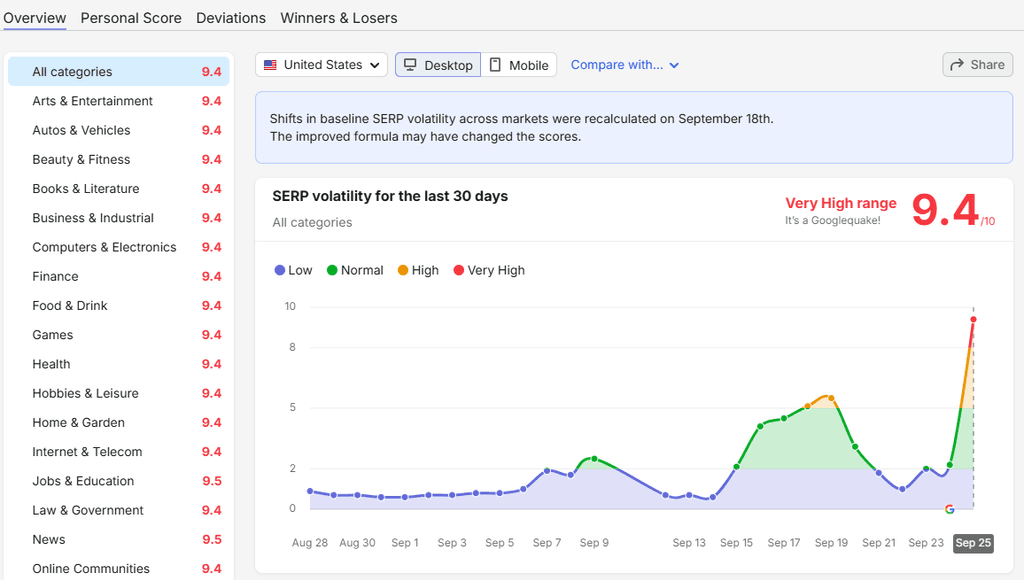The width and height of the screenshot is (1024, 580).
Task: Open the Books & Literature category
Action: point(119,189)
